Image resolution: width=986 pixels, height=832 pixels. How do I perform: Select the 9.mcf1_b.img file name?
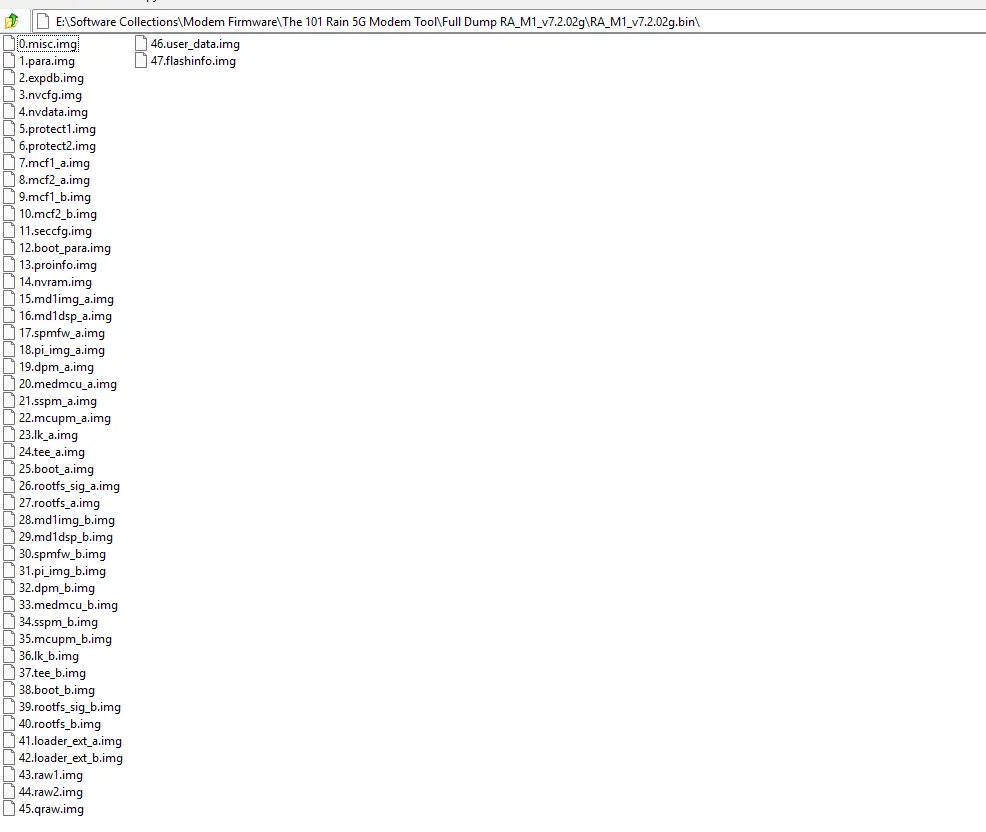(x=55, y=197)
